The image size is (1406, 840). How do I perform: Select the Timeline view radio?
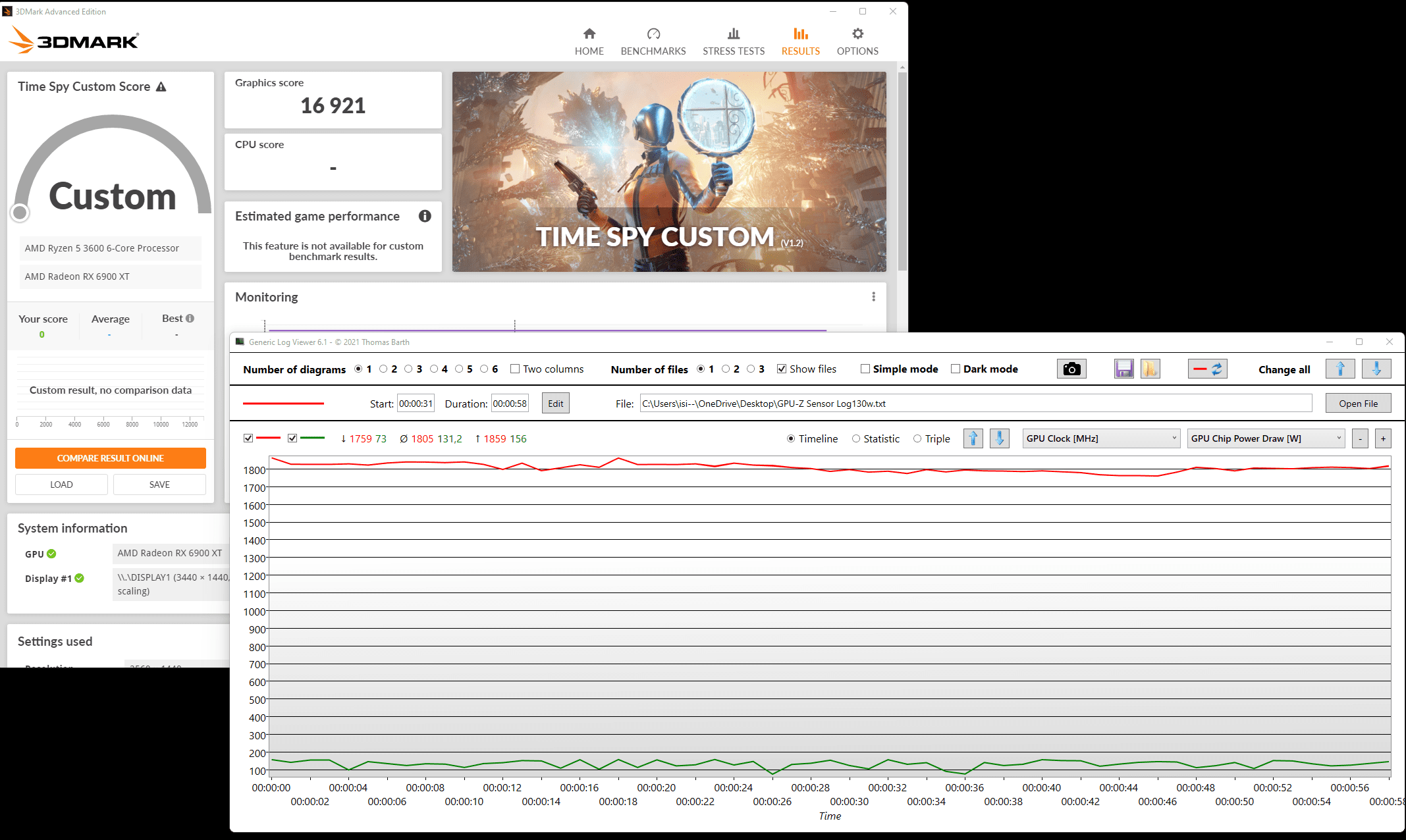click(x=791, y=439)
